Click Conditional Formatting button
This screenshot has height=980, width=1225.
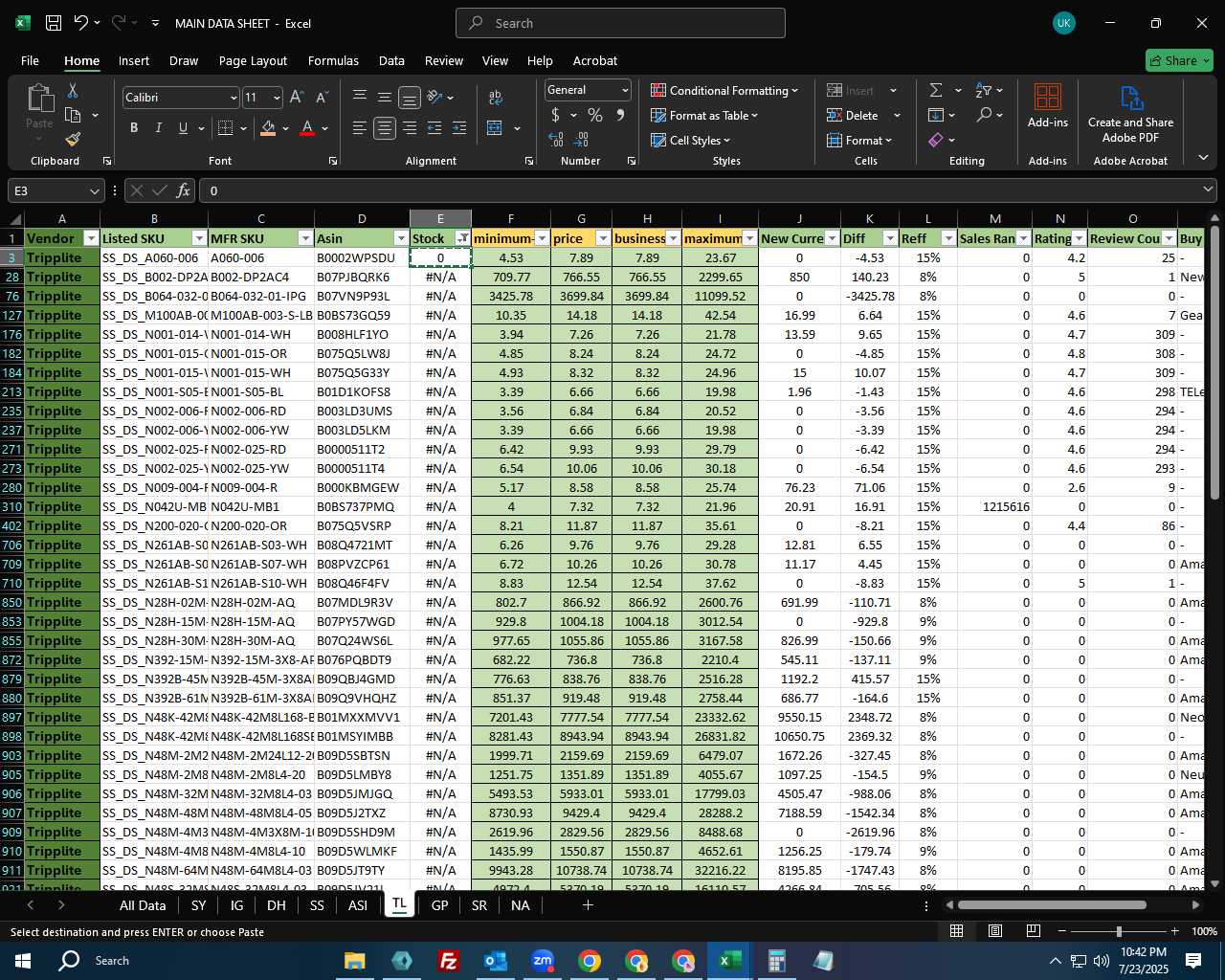(x=724, y=90)
